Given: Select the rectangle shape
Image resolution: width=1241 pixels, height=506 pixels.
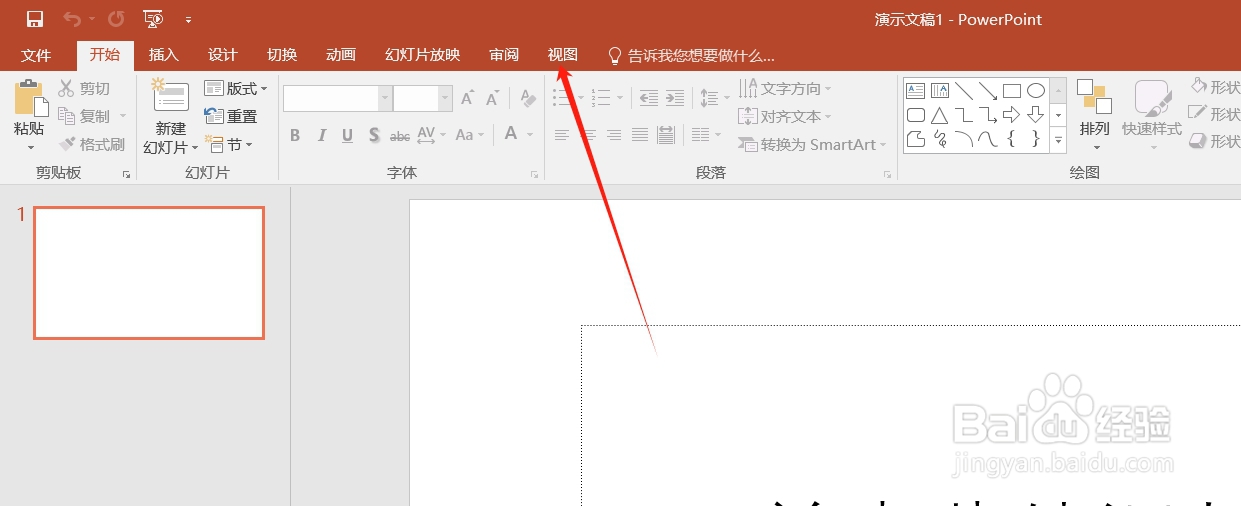Looking at the screenshot, I should 1012,90.
